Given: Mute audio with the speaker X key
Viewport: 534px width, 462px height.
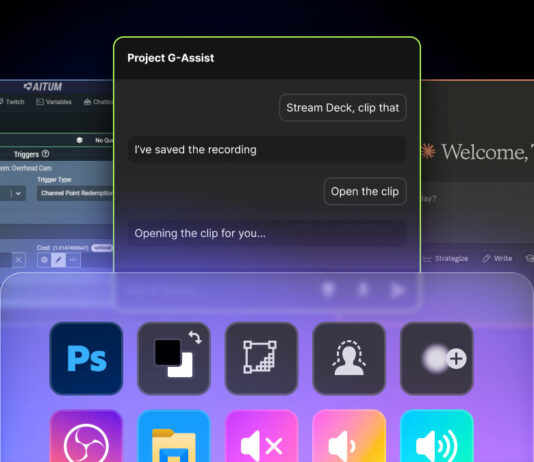Looking at the screenshot, I should [x=261, y=436].
